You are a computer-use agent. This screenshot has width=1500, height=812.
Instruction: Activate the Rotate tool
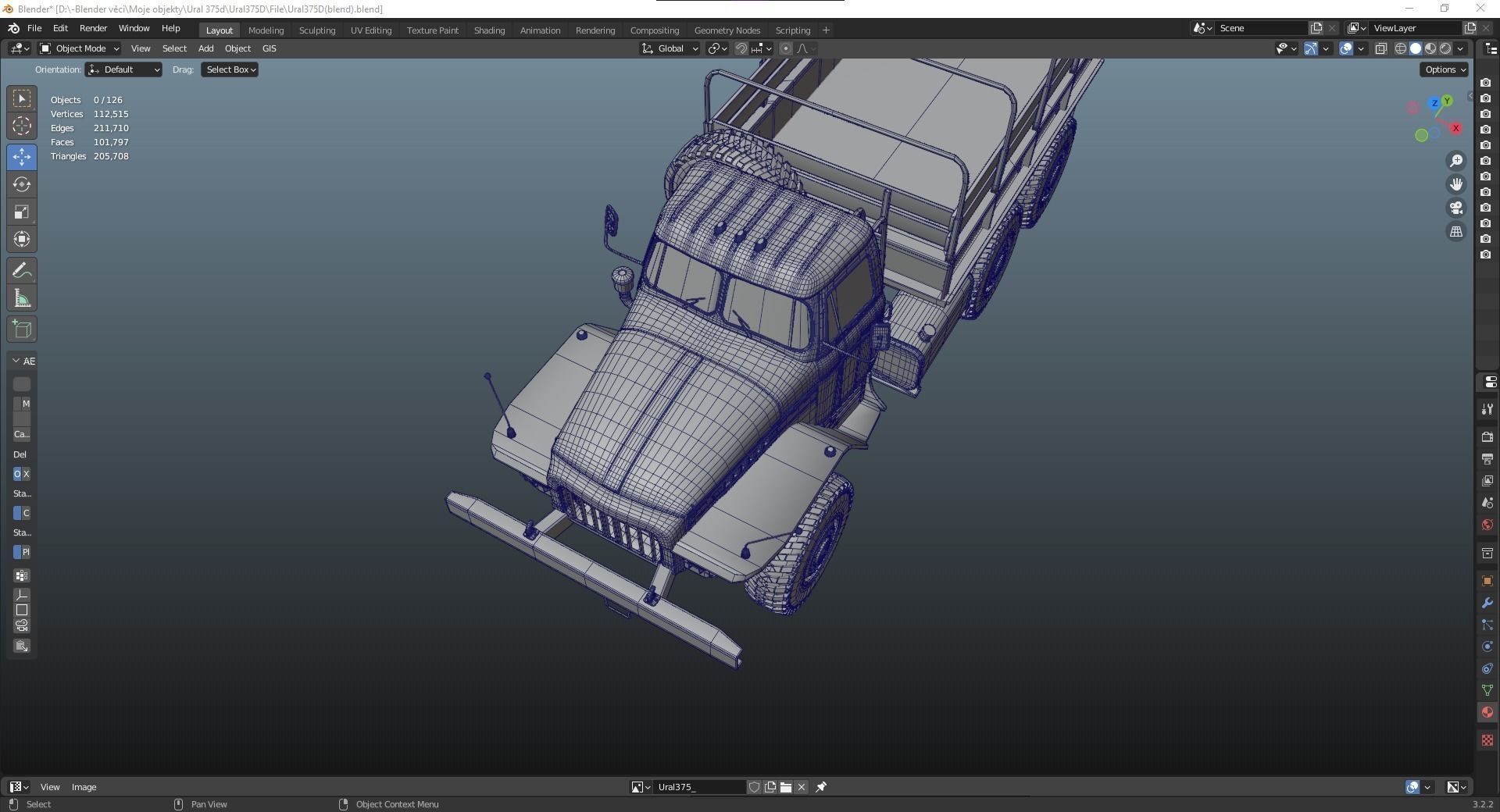click(22, 184)
